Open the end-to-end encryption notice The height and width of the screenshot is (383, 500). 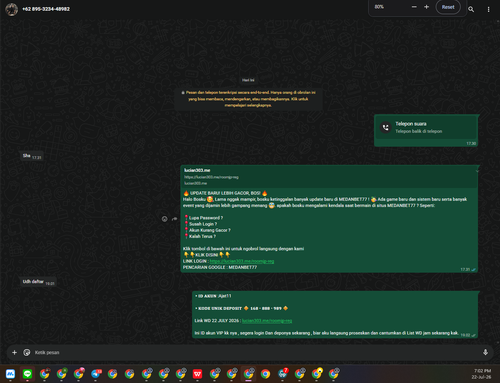(248, 99)
